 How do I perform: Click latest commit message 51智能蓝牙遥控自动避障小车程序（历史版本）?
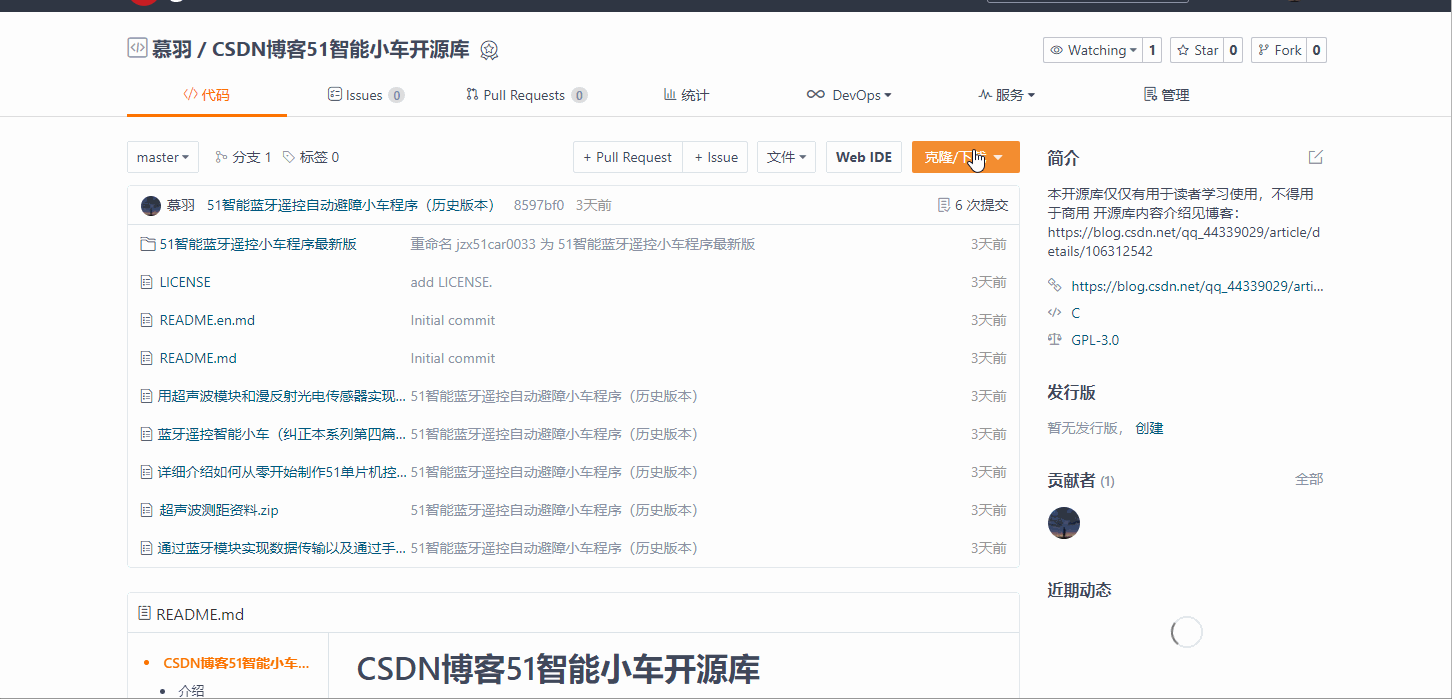coord(351,205)
